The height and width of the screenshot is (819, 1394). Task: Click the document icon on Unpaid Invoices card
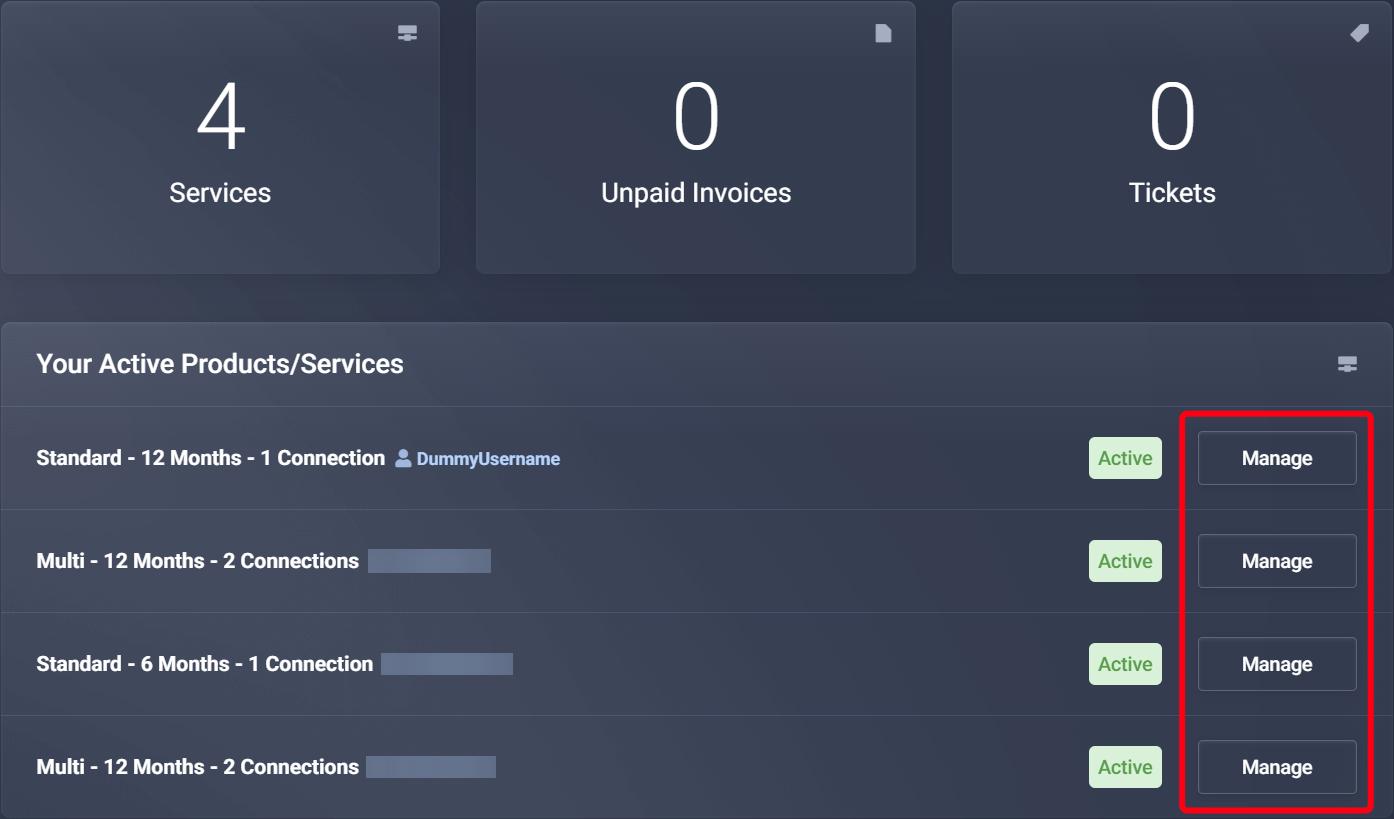click(883, 32)
